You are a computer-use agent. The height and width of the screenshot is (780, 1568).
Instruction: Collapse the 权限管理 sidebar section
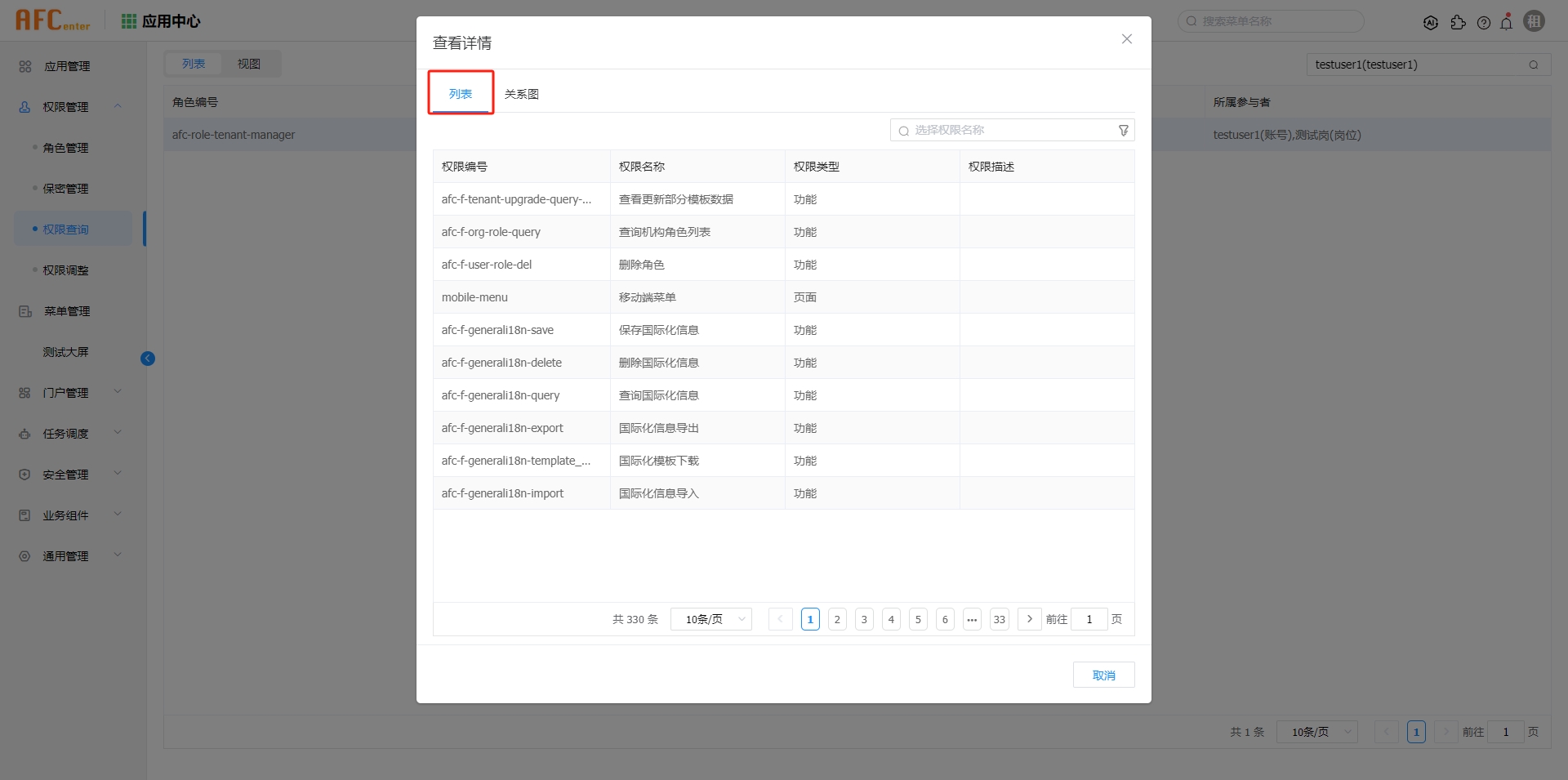pos(118,106)
